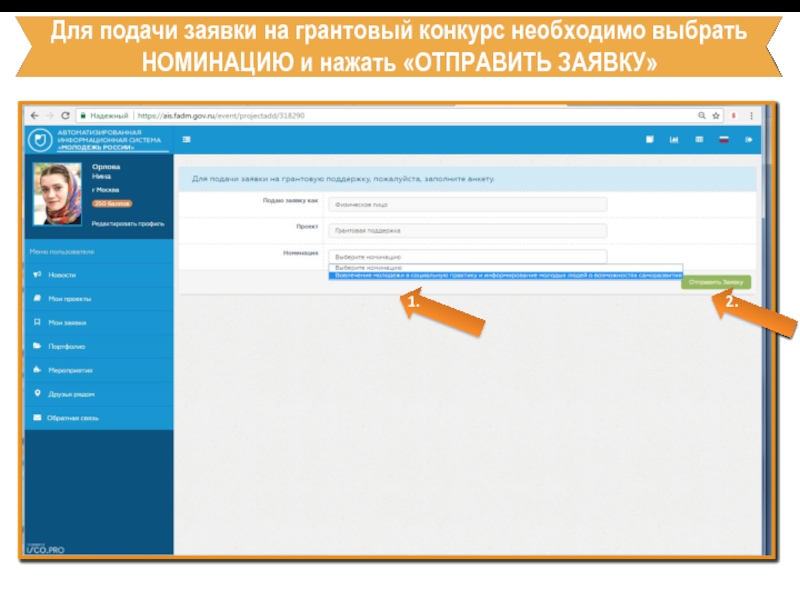Click the hamburger menu icon in header
Image resolution: width=800 pixels, height=600 pixels.
[186, 139]
